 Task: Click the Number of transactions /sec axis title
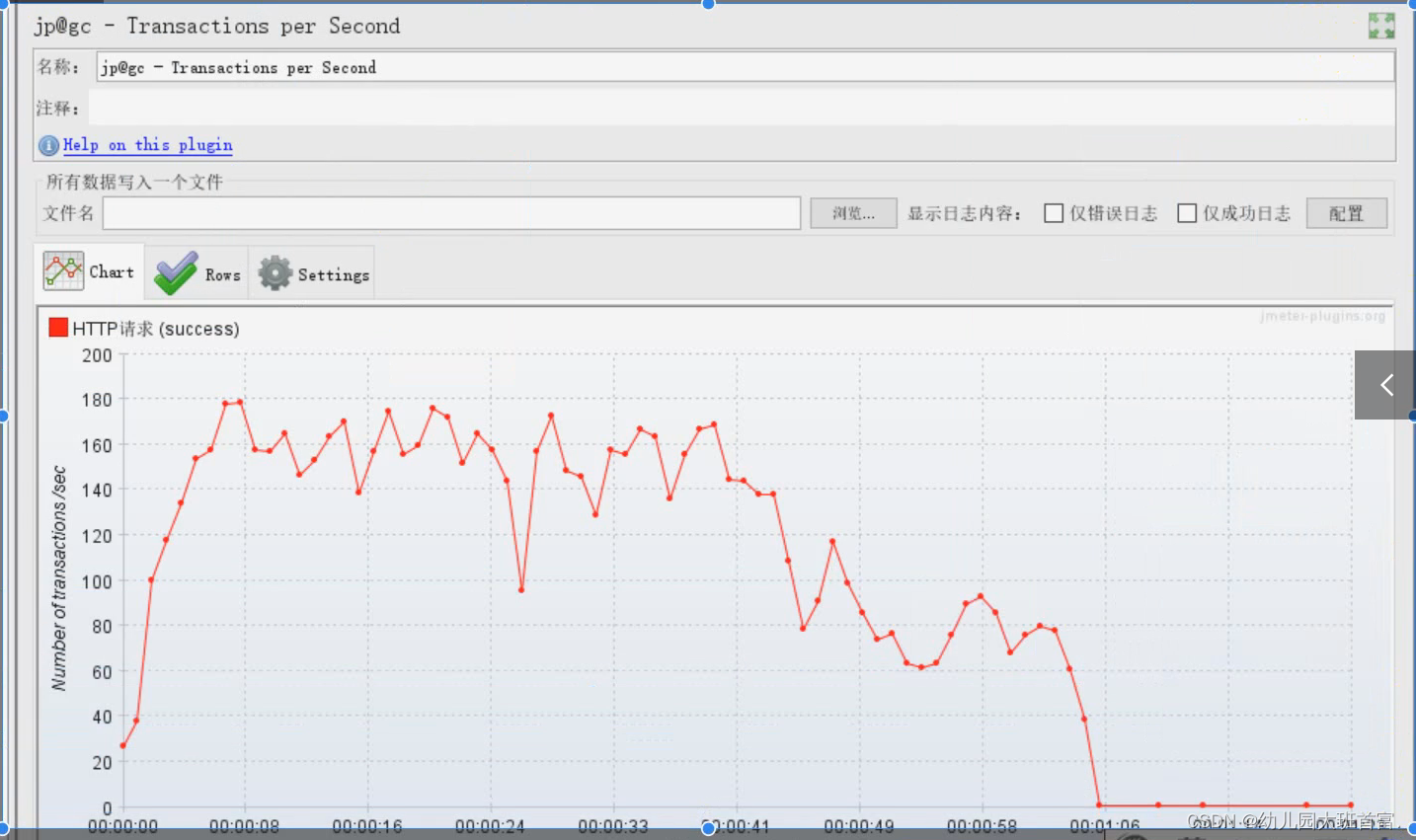[59, 578]
